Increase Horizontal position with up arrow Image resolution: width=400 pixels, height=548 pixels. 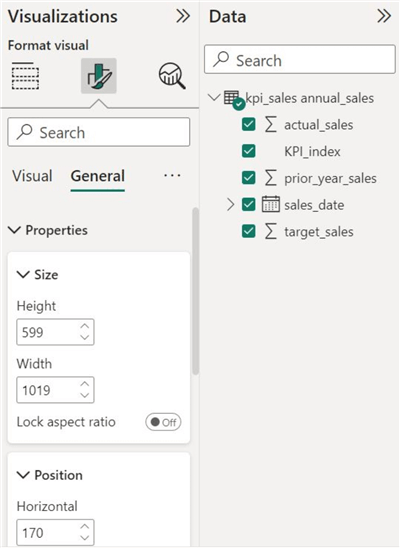85,526
